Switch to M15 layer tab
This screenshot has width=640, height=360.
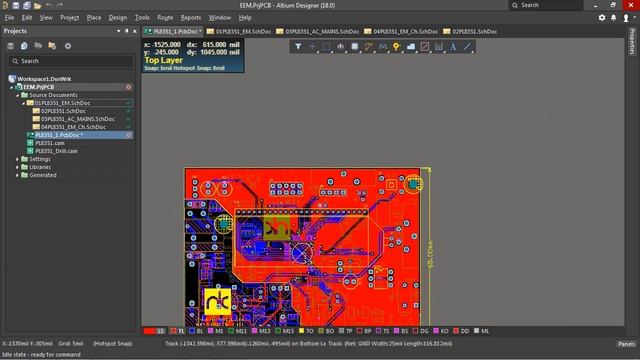pyautogui.click(x=285, y=331)
